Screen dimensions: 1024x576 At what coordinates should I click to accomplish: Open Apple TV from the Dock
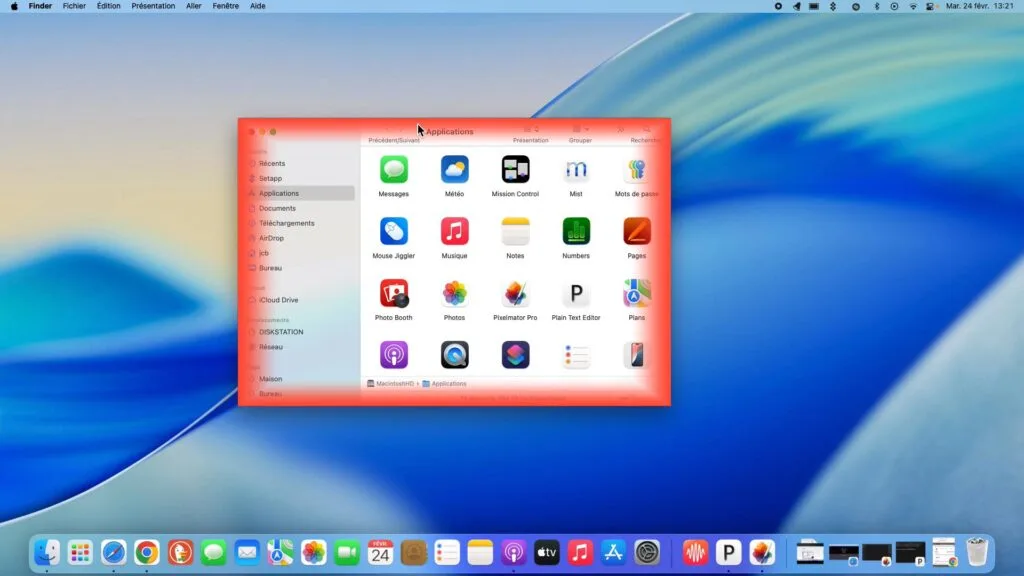point(547,553)
